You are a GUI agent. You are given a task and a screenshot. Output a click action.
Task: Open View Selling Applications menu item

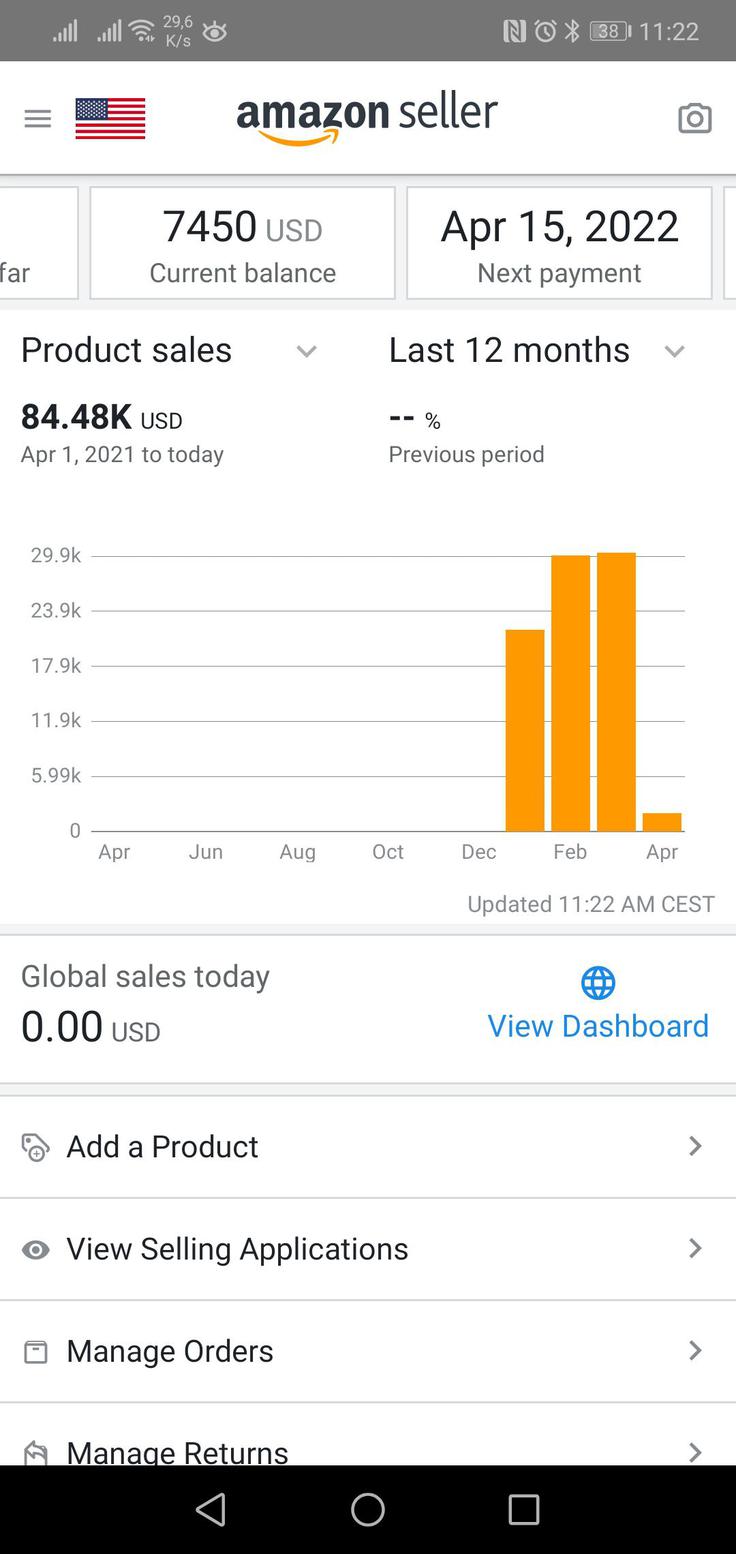(x=368, y=1249)
